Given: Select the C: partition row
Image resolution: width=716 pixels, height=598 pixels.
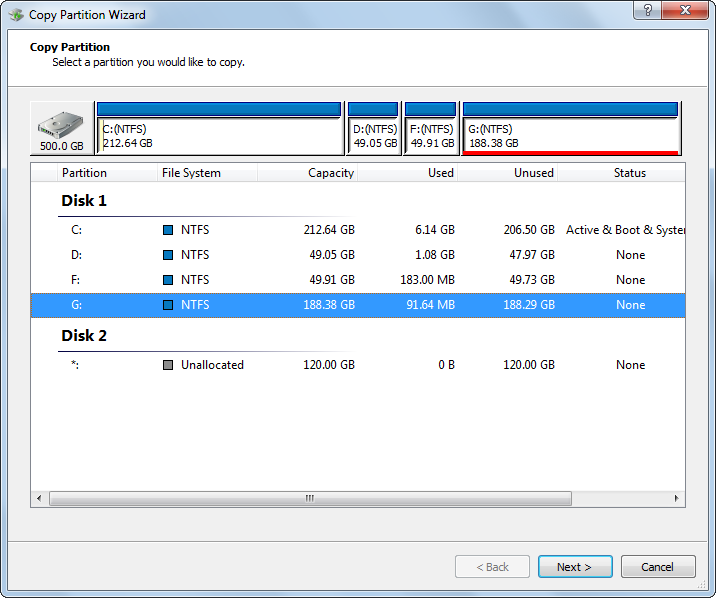Looking at the screenshot, I should 358,230.
